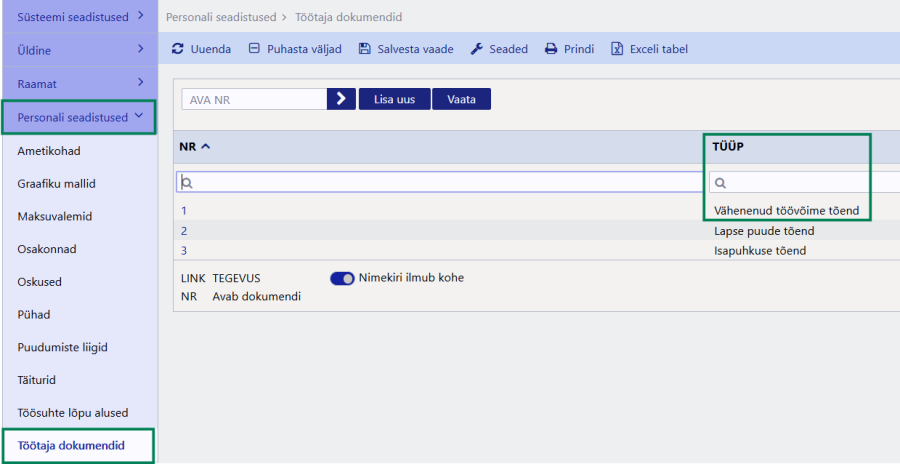900x464 pixels.
Task: Click the AVA NR input field
Action: [x=254, y=99]
